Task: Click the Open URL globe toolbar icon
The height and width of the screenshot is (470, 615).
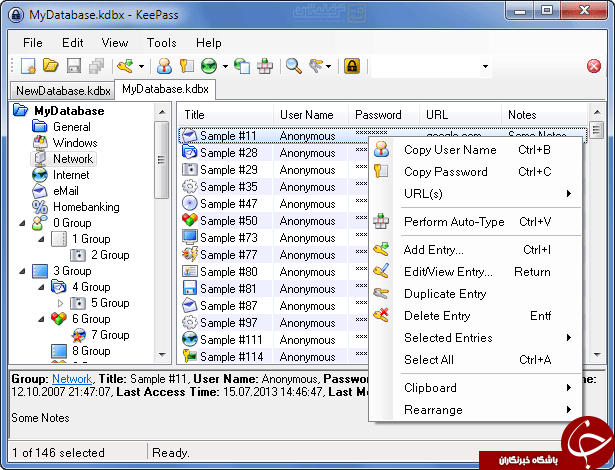Action: (x=209, y=66)
